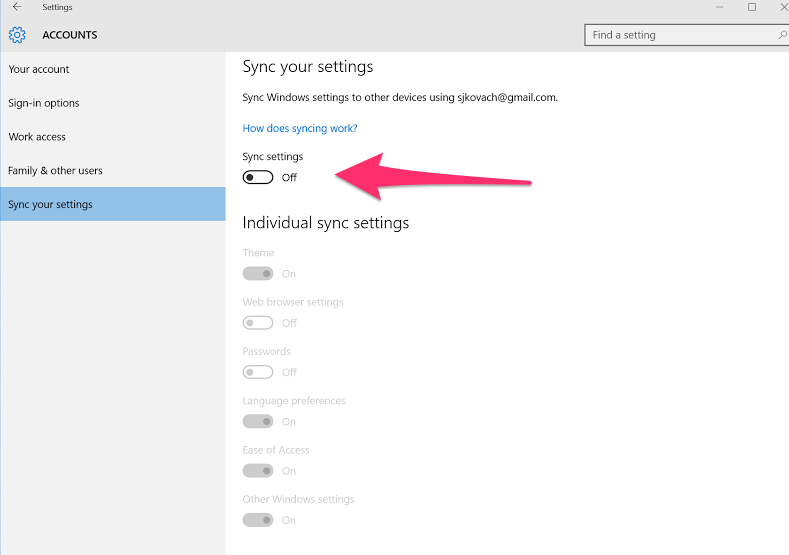
Task: Select Sync your settings in sidebar
Action: 113,204
